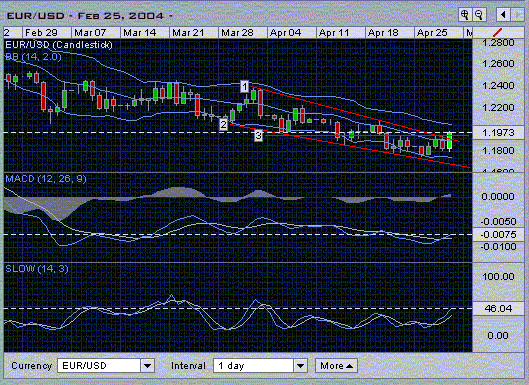Click the 1.2600 price axis label
Screen dimensions: 529x385
click(x=498, y=64)
